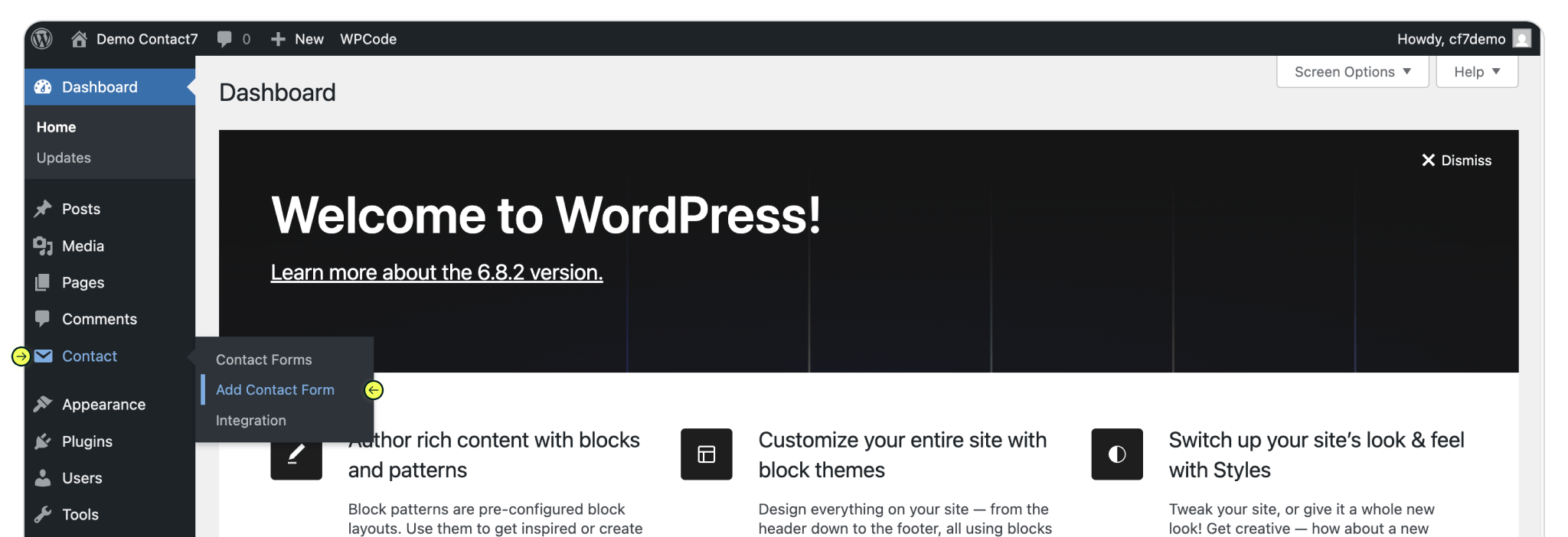Image resolution: width=1568 pixels, height=537 pixels.
Task: Open the Updates submenu item
Action: (64, 158)
